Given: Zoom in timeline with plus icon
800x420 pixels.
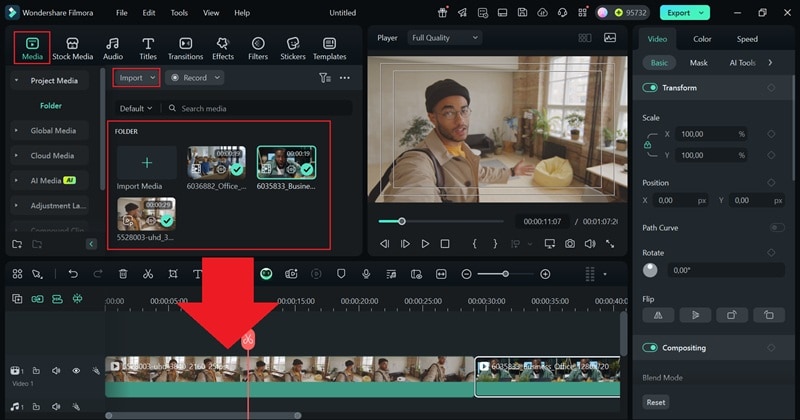Looking at the screenshot, I should click(545, 274).
